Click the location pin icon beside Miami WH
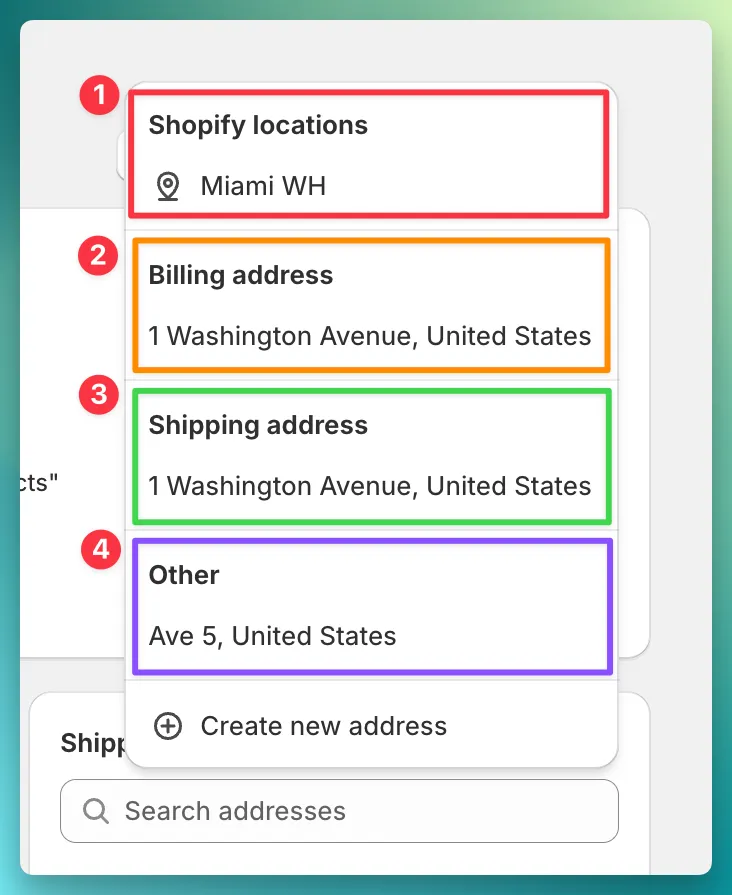This screenshot has height=895, width=732. tap(167, 187)
